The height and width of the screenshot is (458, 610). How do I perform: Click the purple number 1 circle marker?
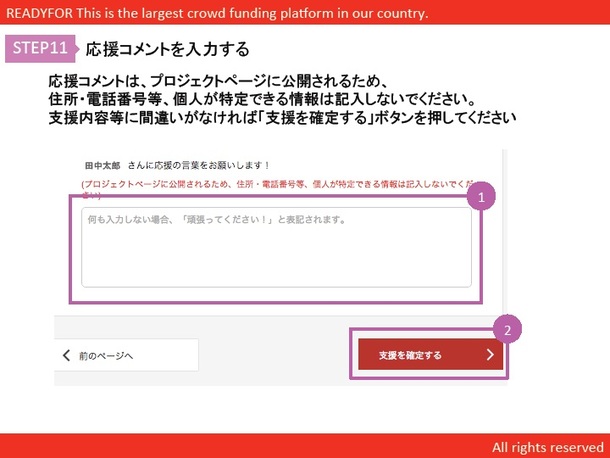click(x=481, y=198)
